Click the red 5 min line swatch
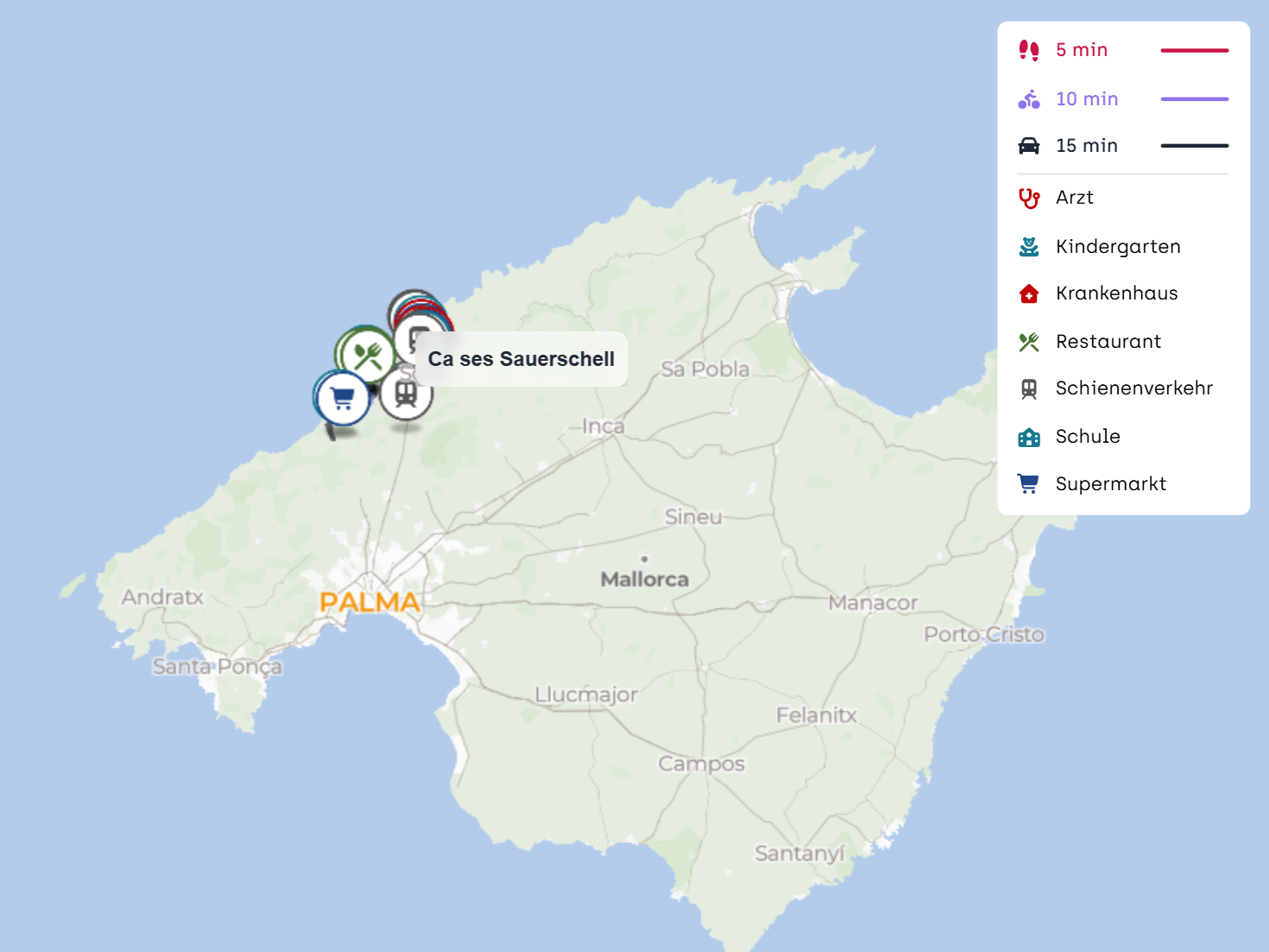Image resolution: width=1269 pixels, height=952 pixels. tap(1194, 51)
